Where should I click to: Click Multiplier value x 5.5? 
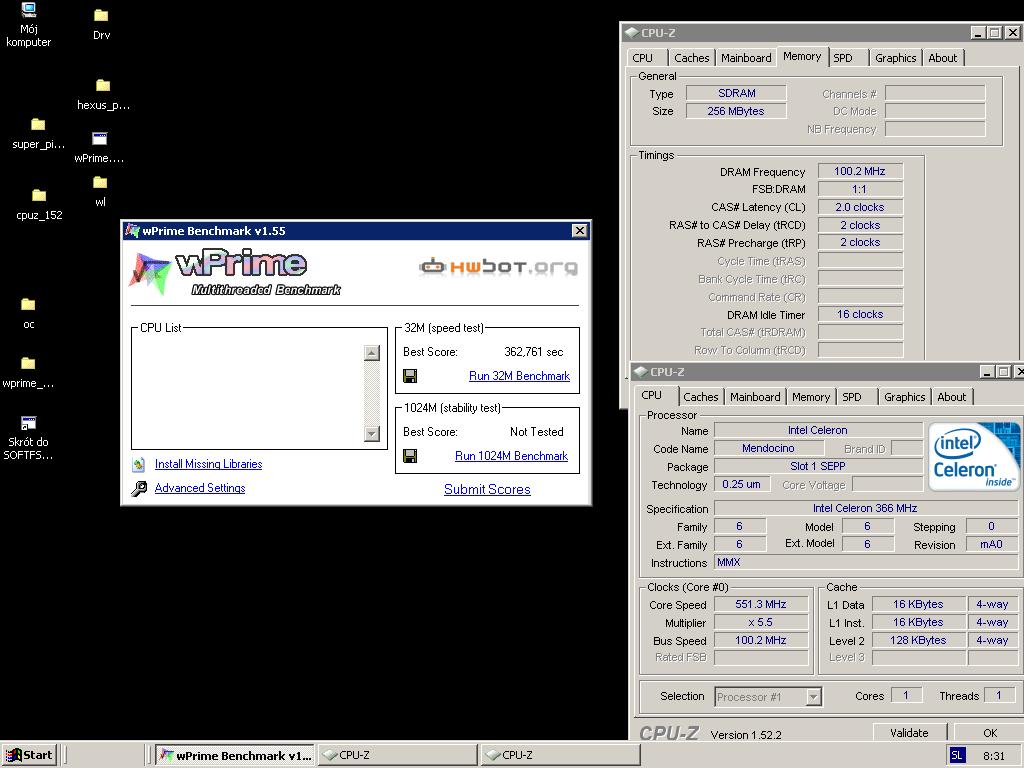tap(761, 622)
